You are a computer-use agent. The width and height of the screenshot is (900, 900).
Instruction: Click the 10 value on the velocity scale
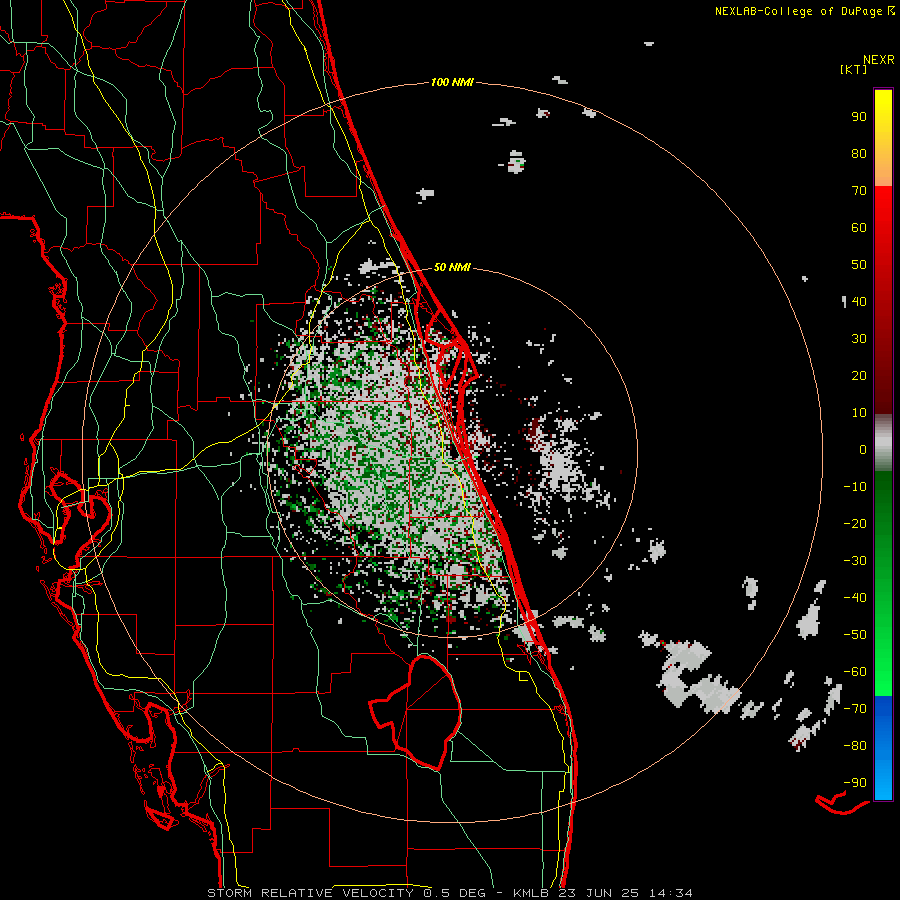click(x=859, y=413)
